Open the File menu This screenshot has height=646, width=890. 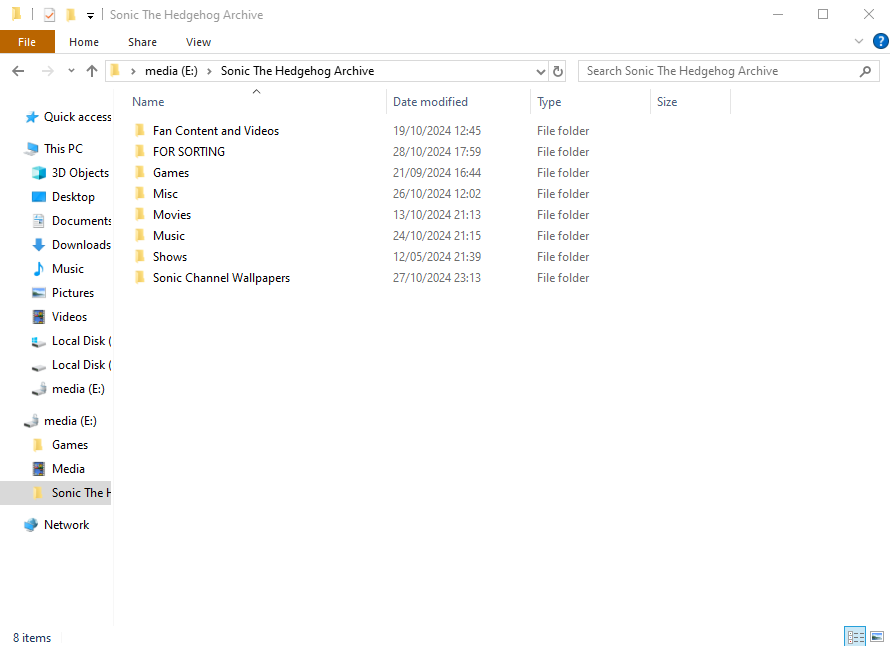point(27,42)
